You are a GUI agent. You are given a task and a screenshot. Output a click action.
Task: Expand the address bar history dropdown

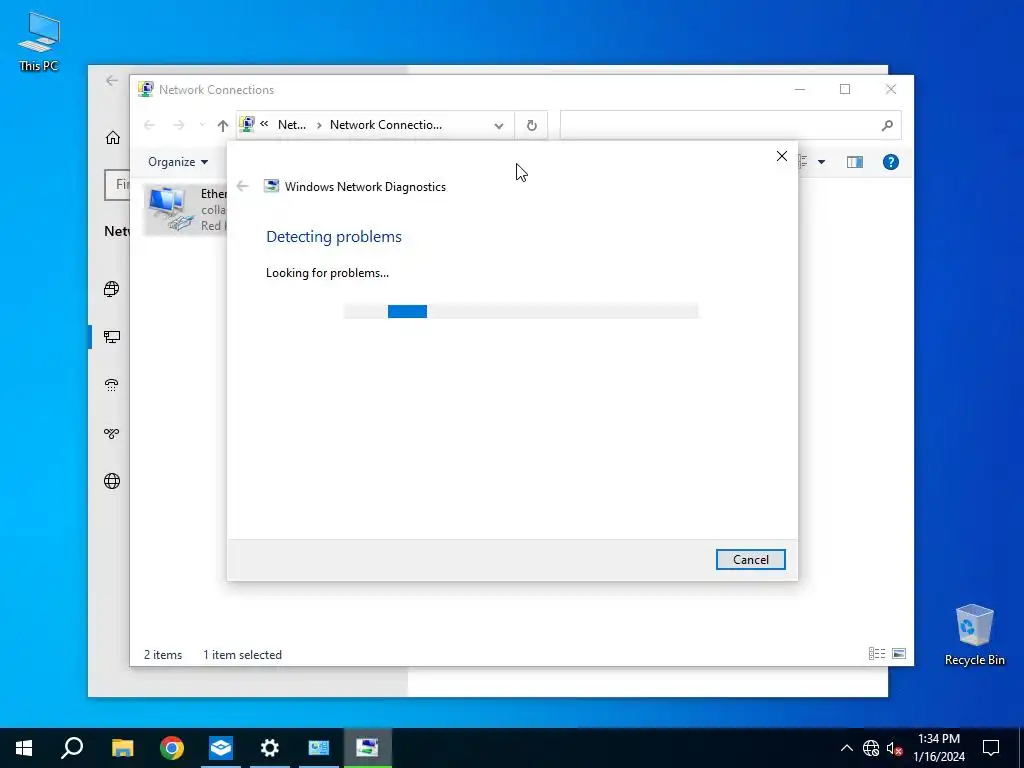point(498,125)
